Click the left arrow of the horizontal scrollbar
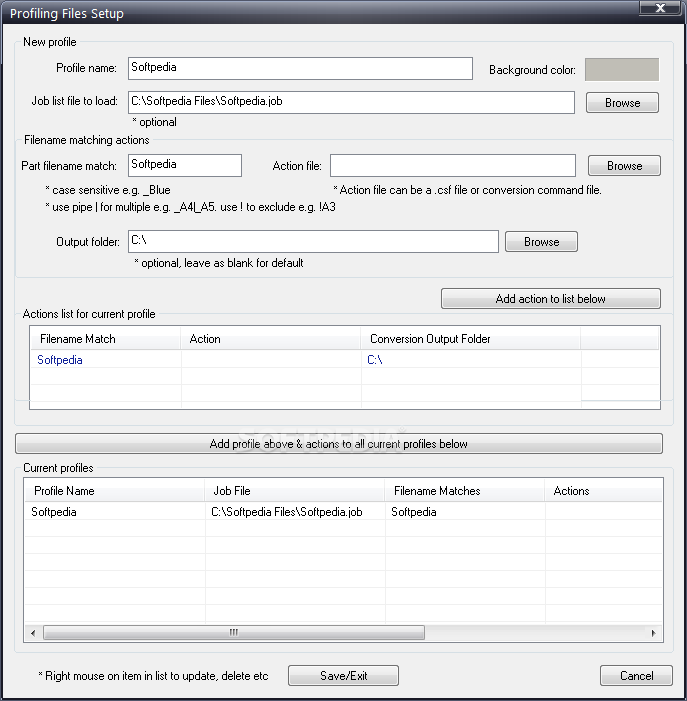The image size is (687, 701). click(33, 633)
